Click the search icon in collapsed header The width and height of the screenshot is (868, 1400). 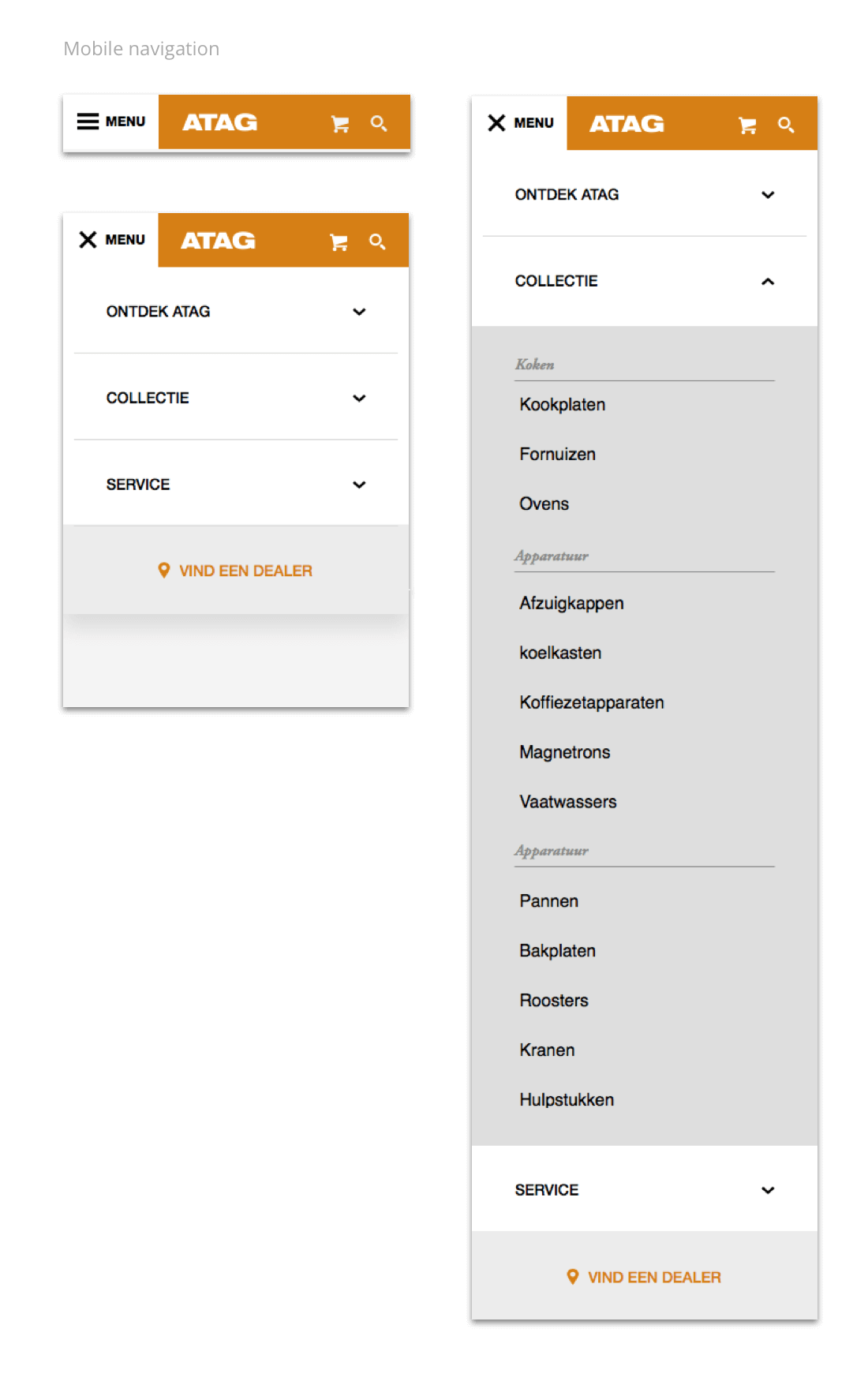click(379, 124)
